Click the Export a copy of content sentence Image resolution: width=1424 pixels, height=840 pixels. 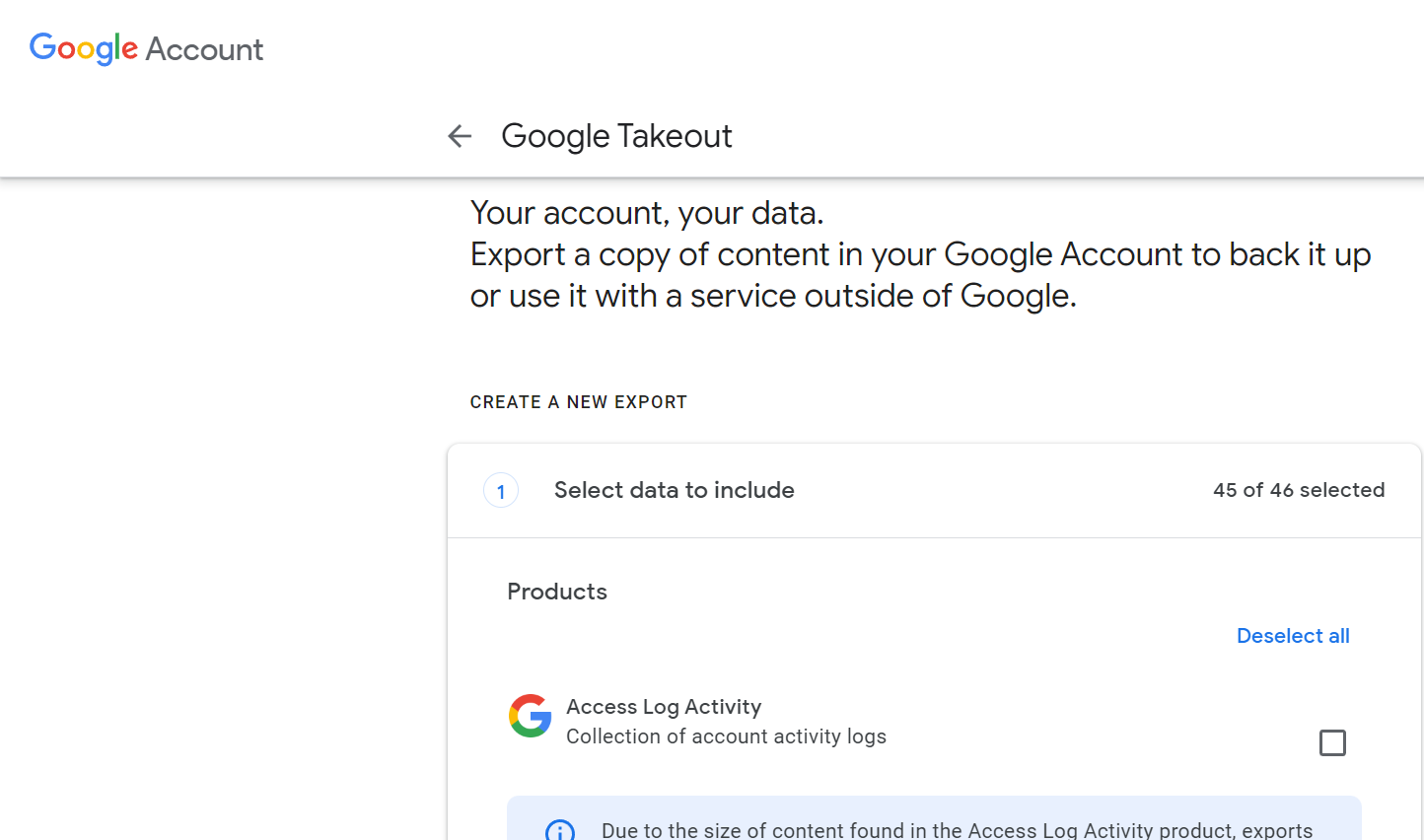(x=920, y=254)
